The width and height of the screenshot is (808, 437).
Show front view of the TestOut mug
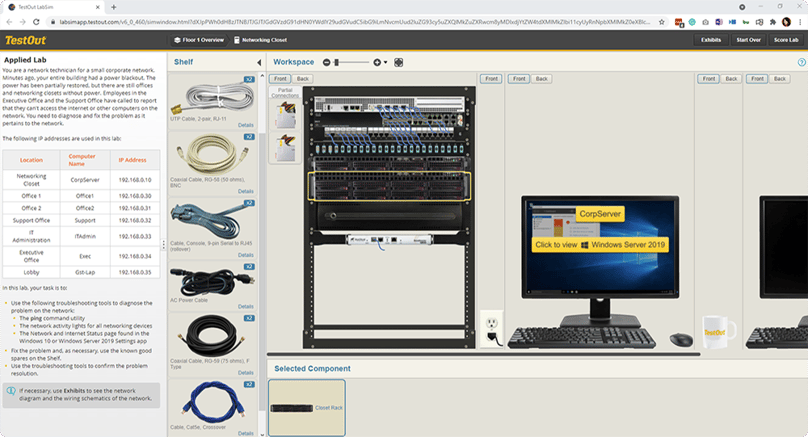[x=709, y=79]
